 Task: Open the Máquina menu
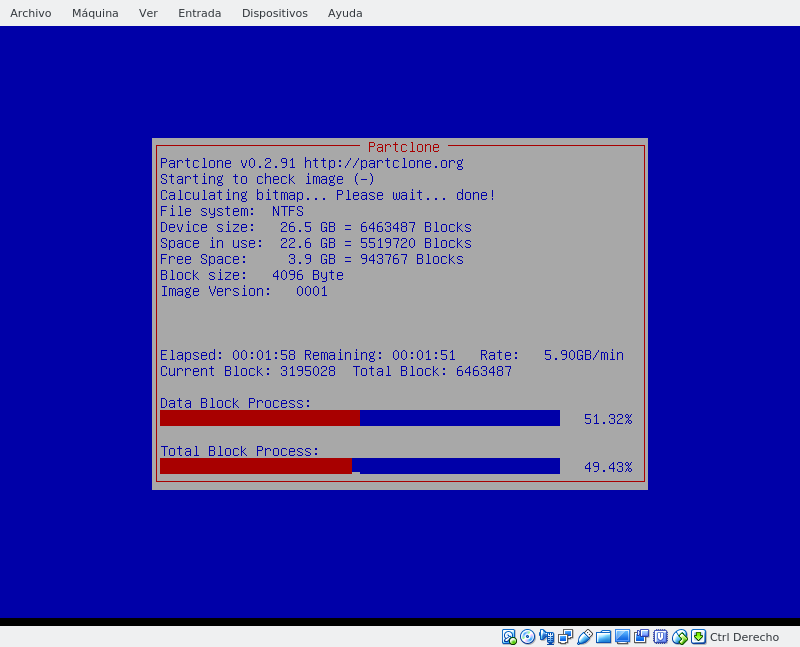(x=95, y=13)
